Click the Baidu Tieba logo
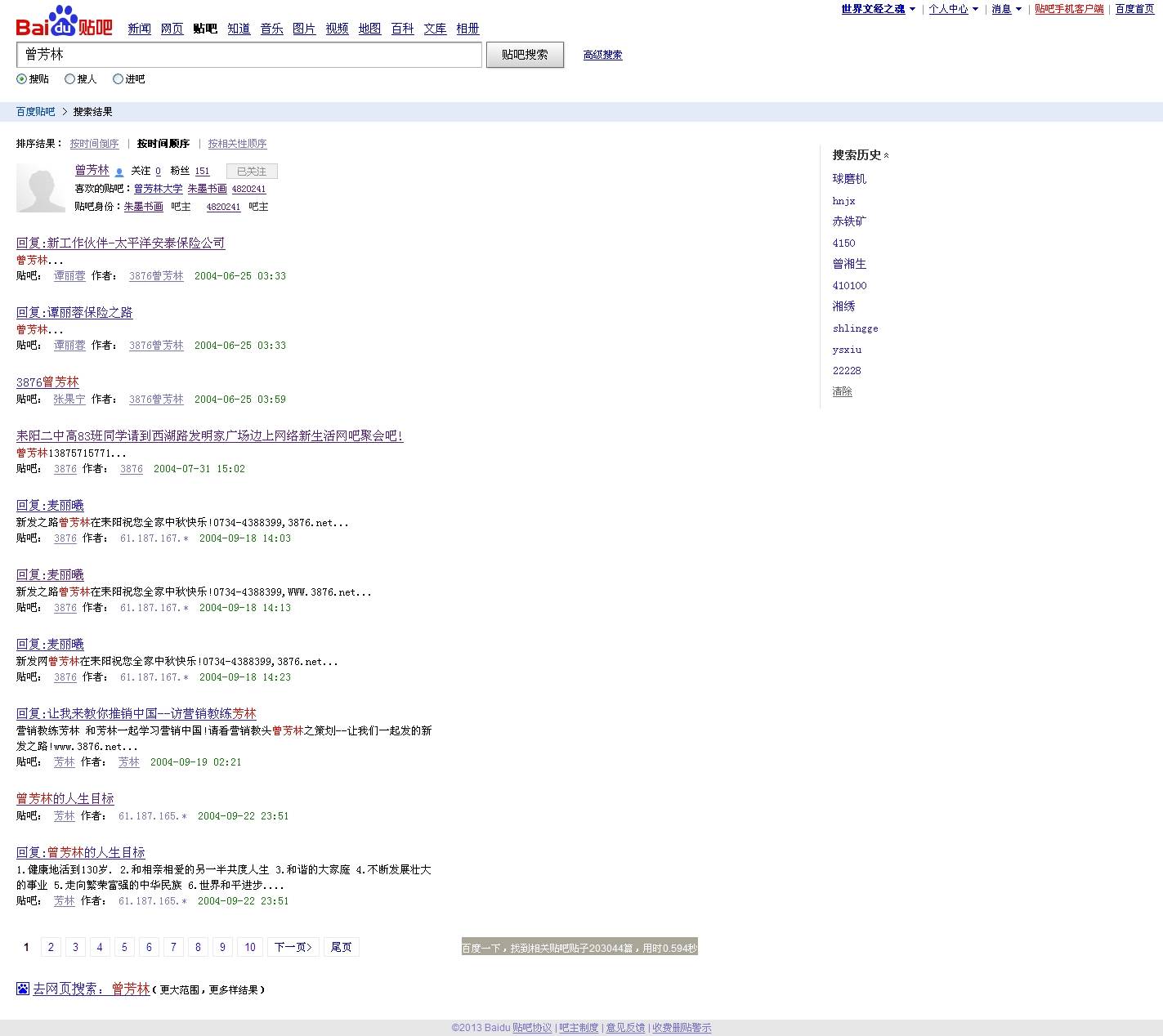 click(x=65, y=21)
